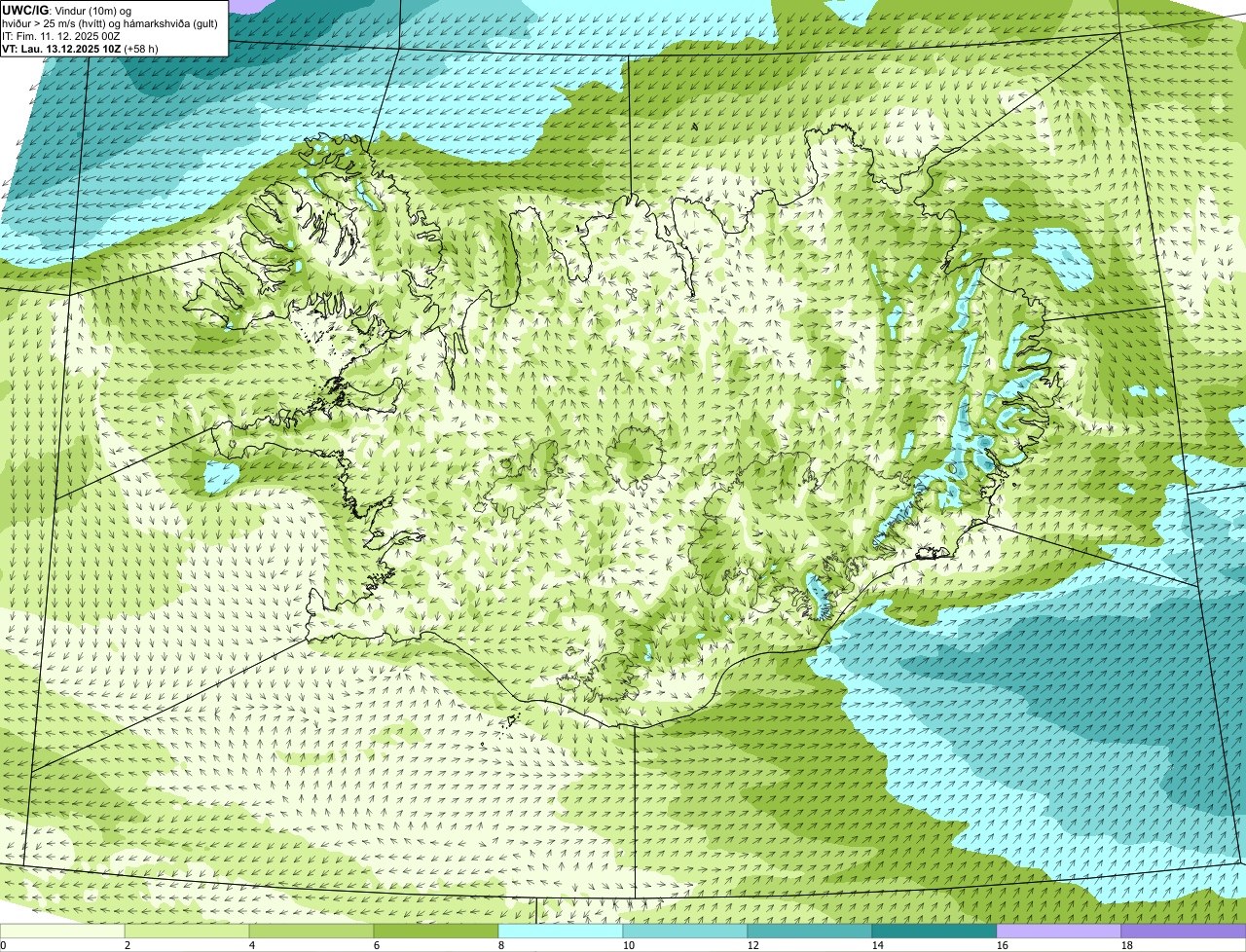Select the 14–16 m/s dark teal legend swatch
This screenshot has height=952, width=1246.
(x=934, y=932)
